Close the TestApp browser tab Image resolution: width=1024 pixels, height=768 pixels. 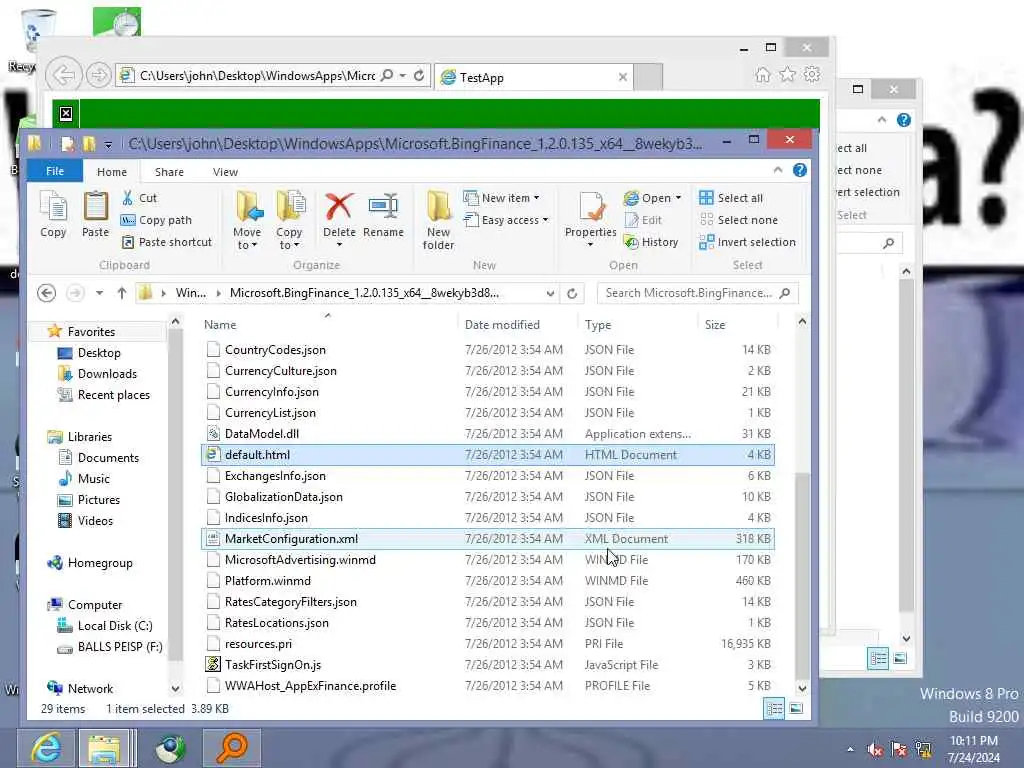pos(623,77)
